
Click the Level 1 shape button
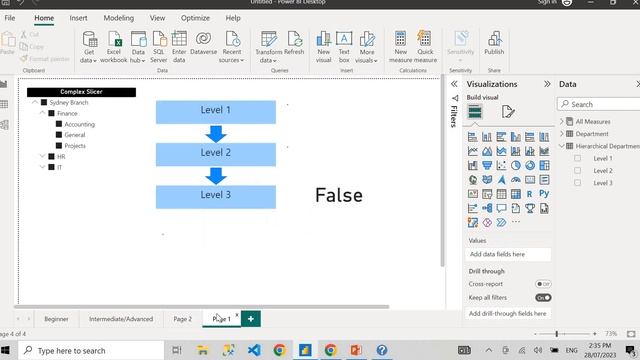[216, 112]
